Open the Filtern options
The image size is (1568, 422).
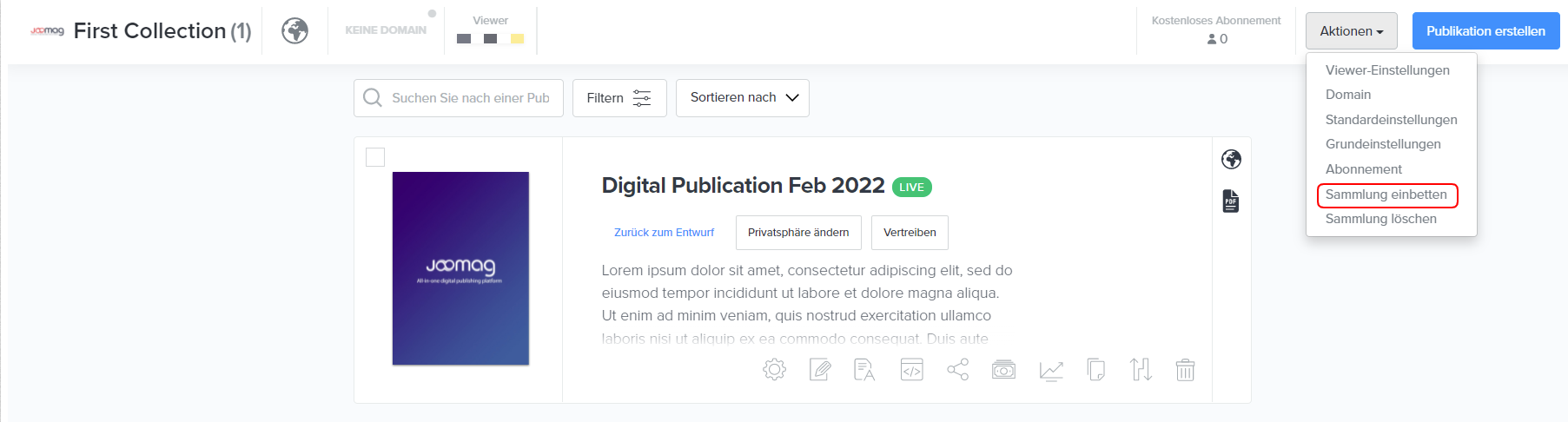619,98
